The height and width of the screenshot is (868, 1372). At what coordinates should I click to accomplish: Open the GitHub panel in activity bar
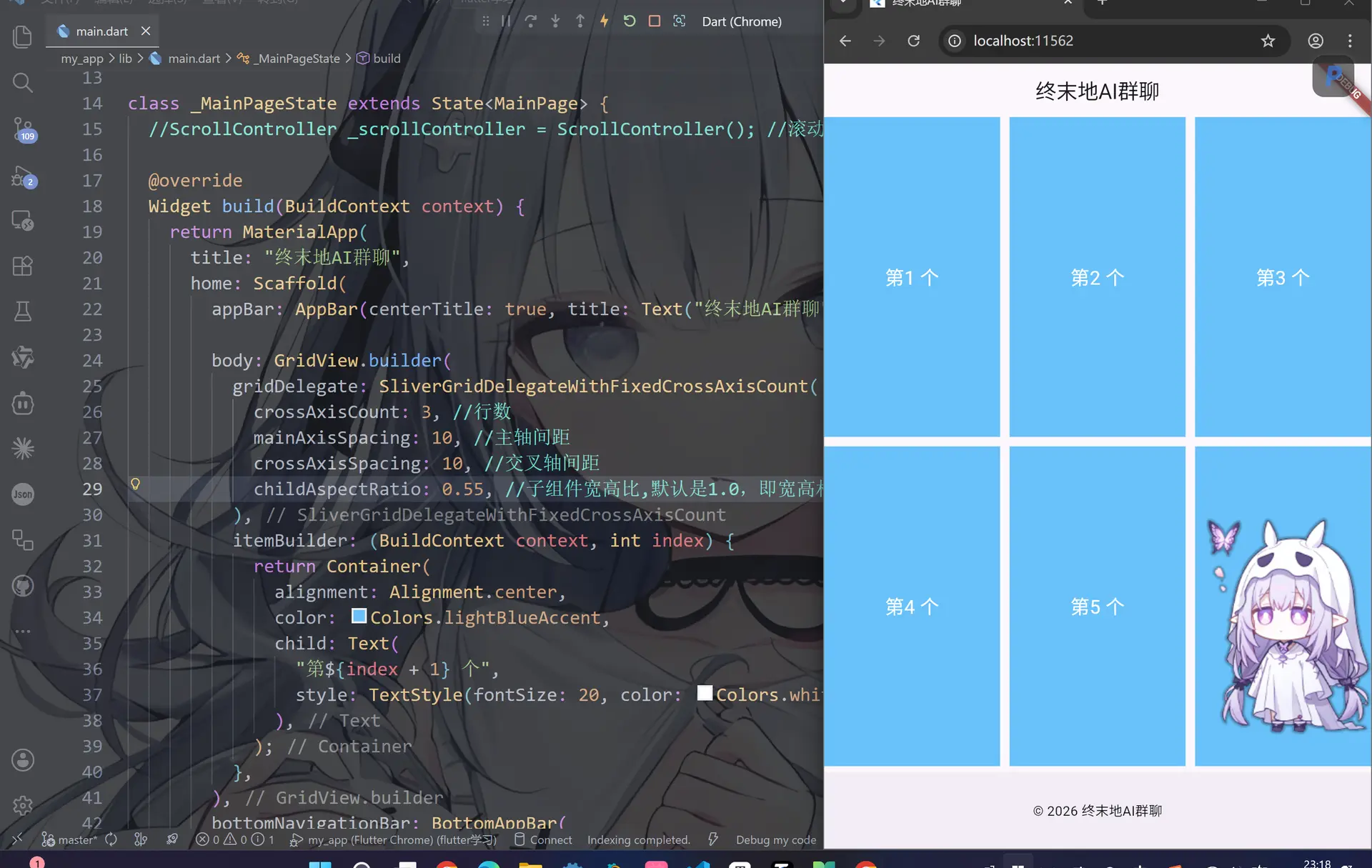tap(23, 586)
